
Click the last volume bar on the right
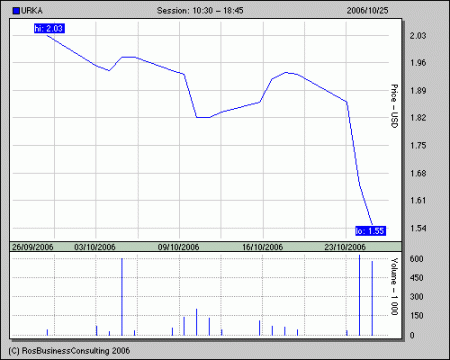[x=372, y=298]
